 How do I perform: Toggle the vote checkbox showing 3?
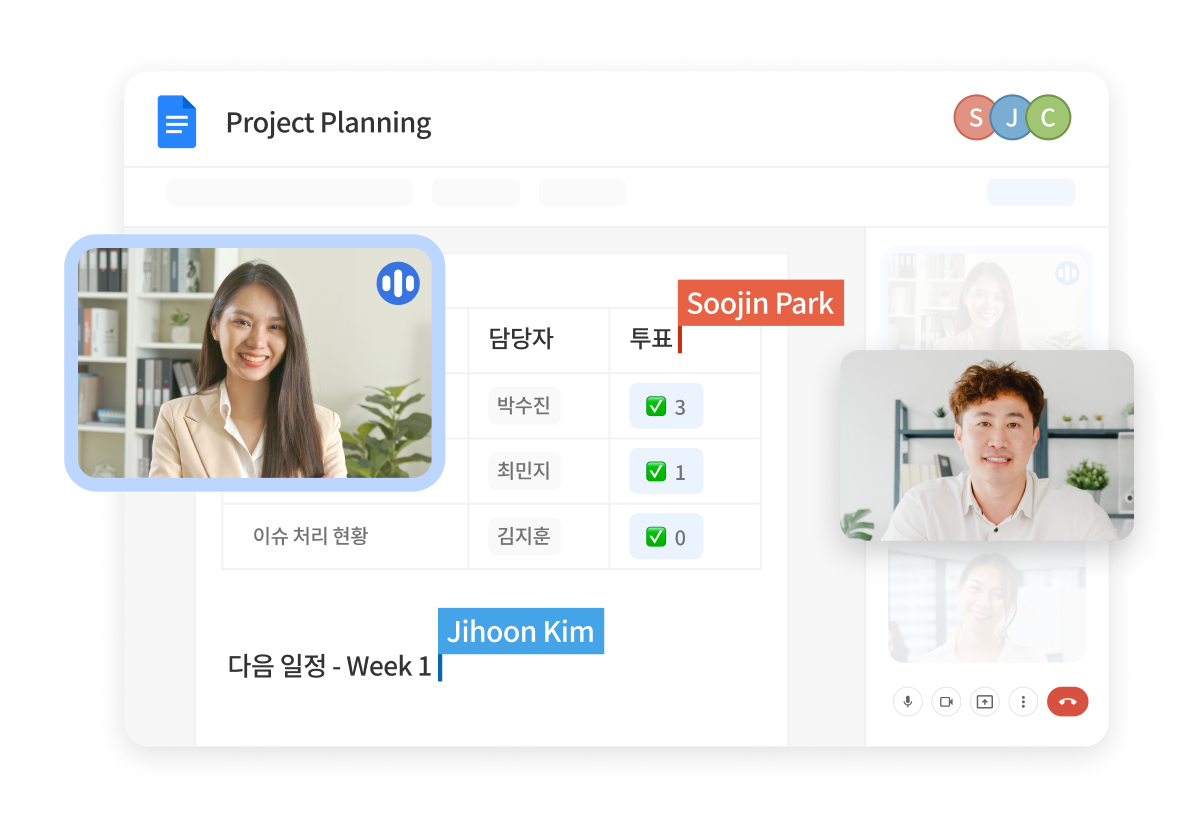656,406
